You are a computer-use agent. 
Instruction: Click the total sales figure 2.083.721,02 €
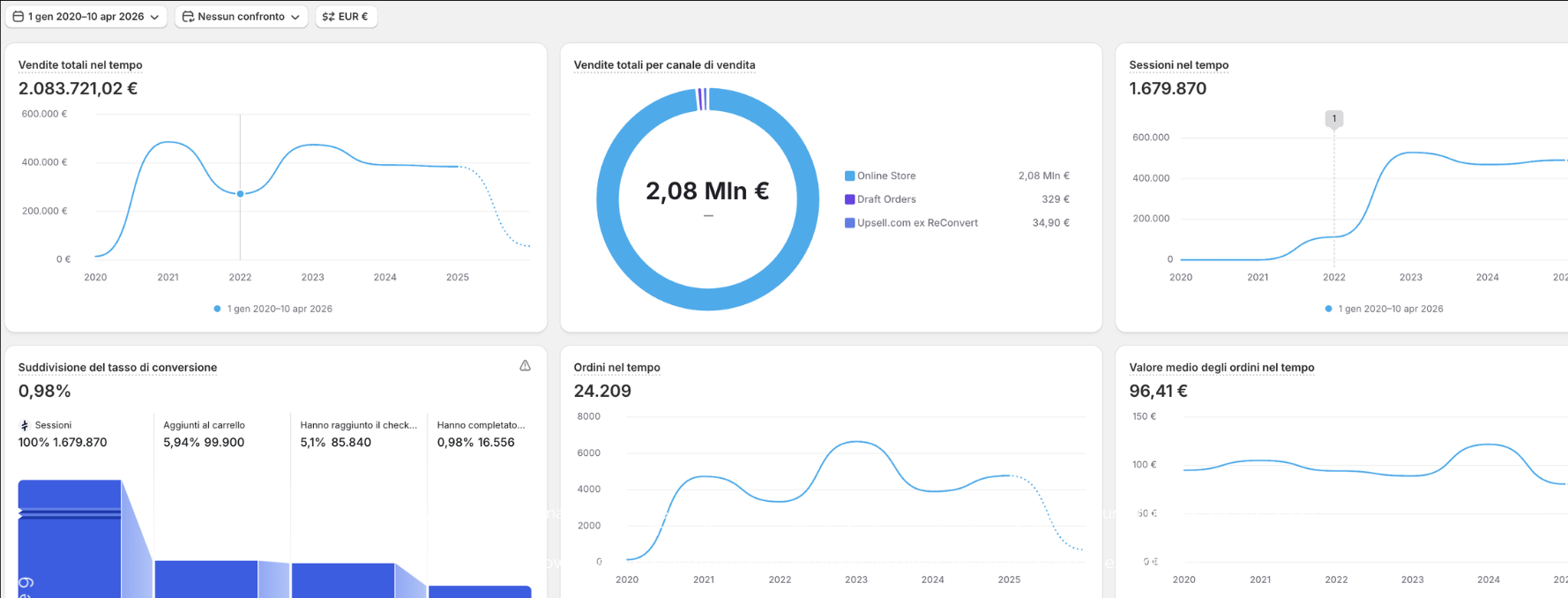pyautogui.click(x=78, y=88)
